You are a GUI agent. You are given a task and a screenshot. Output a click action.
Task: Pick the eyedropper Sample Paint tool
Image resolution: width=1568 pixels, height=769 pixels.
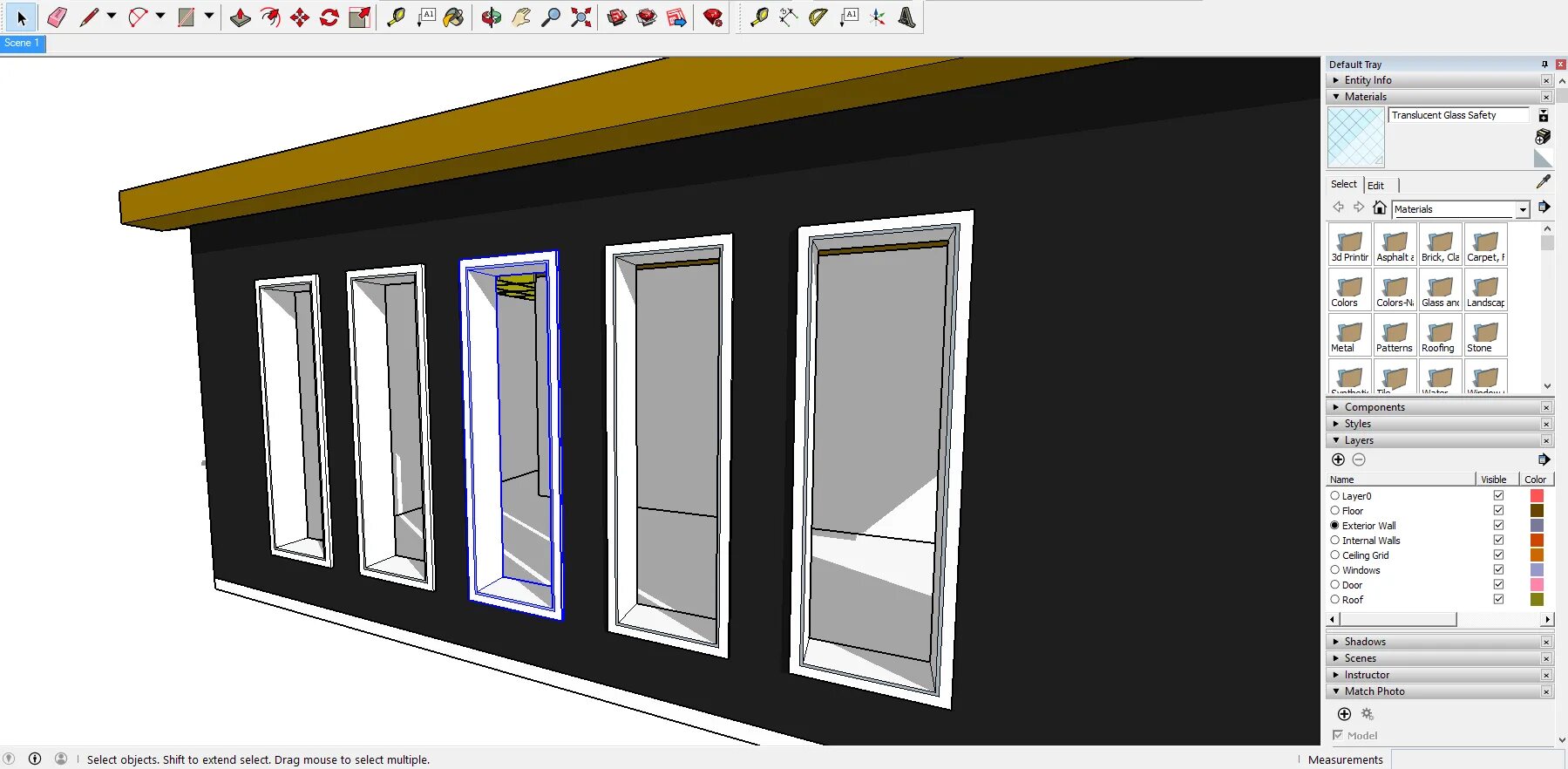[x=1544, y=181]
